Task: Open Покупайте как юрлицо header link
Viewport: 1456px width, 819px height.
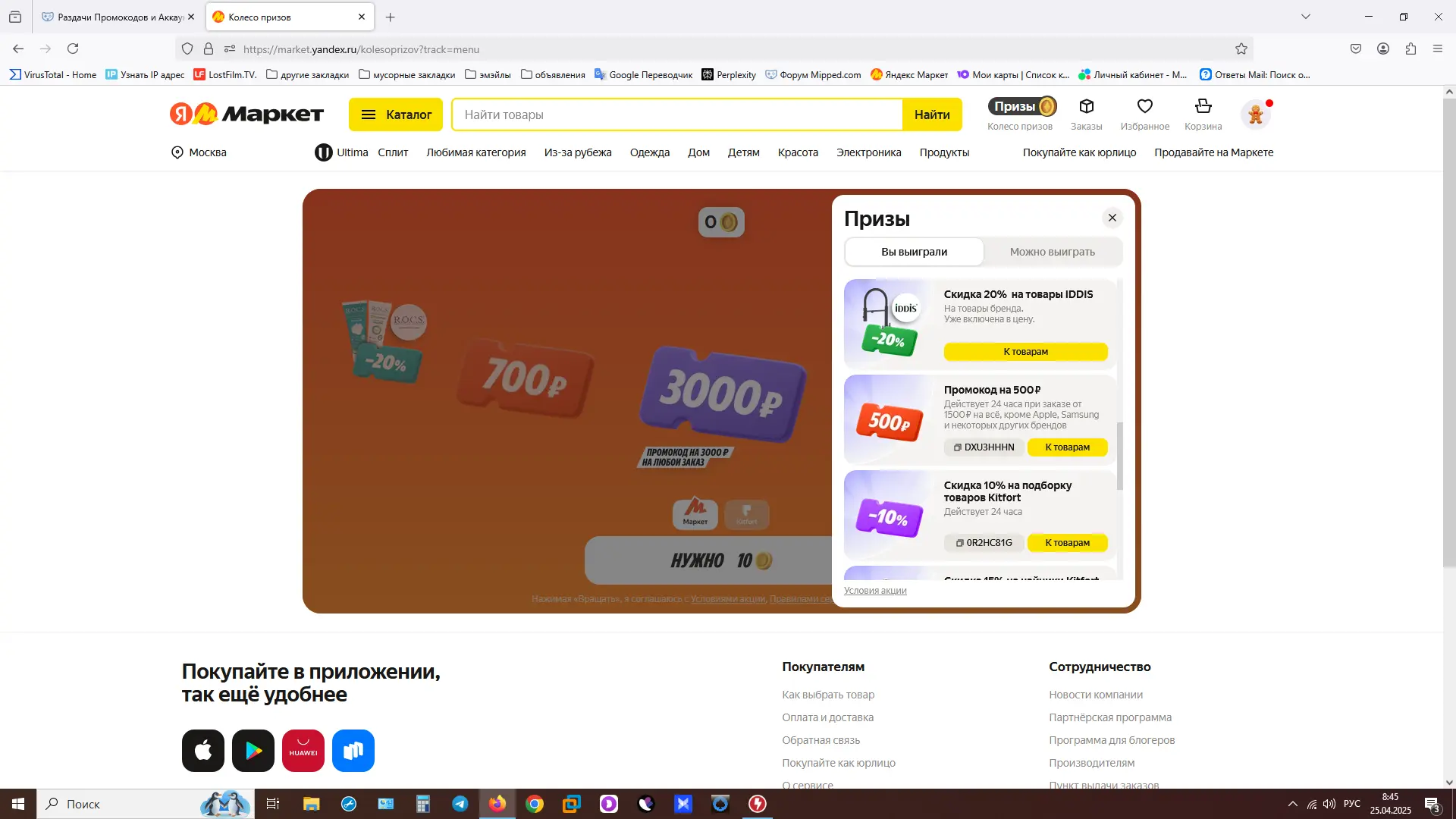Action: click(1079, 152)
